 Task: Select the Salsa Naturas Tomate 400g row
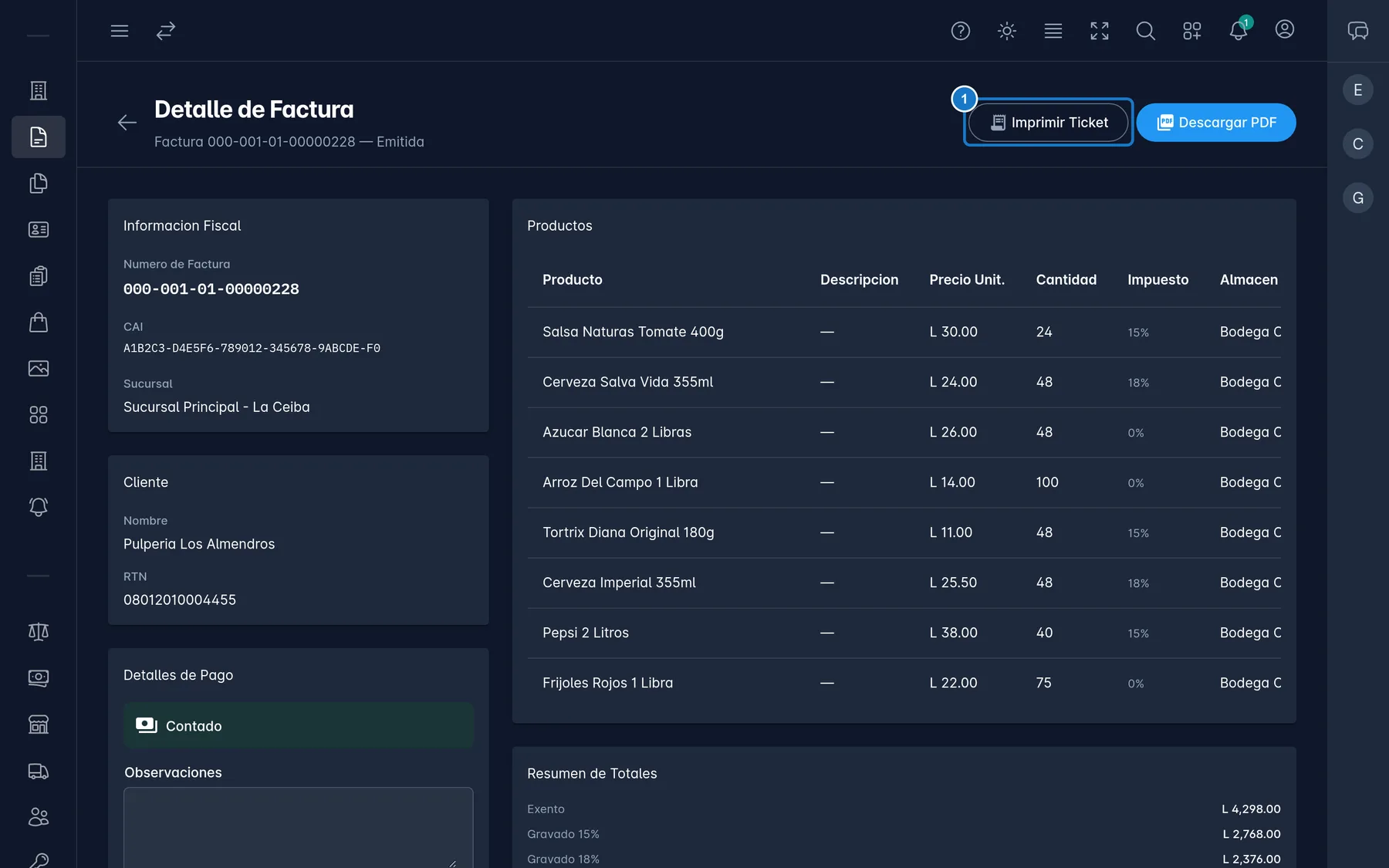click(904, 333)
